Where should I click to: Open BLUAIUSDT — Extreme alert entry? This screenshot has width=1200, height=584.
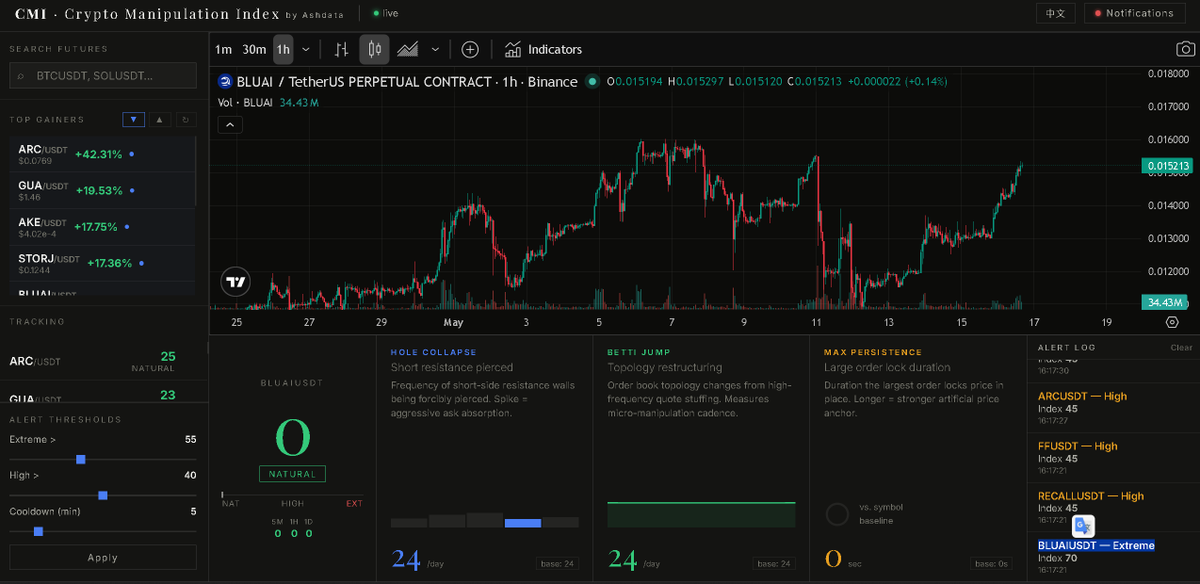click(x=1113, y=559)
